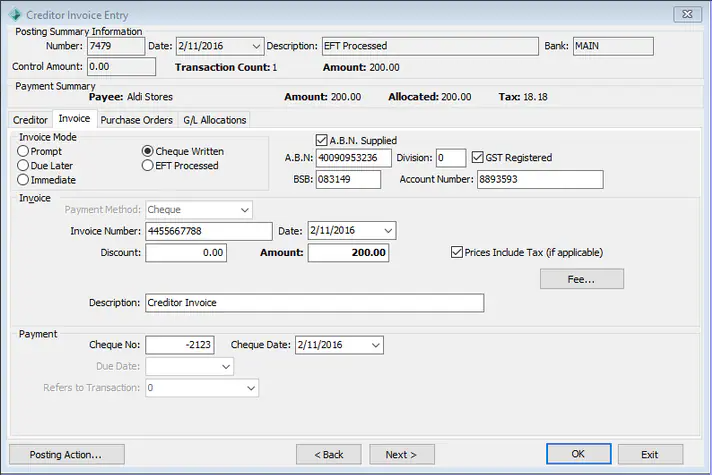Open the Cheque Date dropdown
Screen dimensions: 712x475
pos(376,345)
